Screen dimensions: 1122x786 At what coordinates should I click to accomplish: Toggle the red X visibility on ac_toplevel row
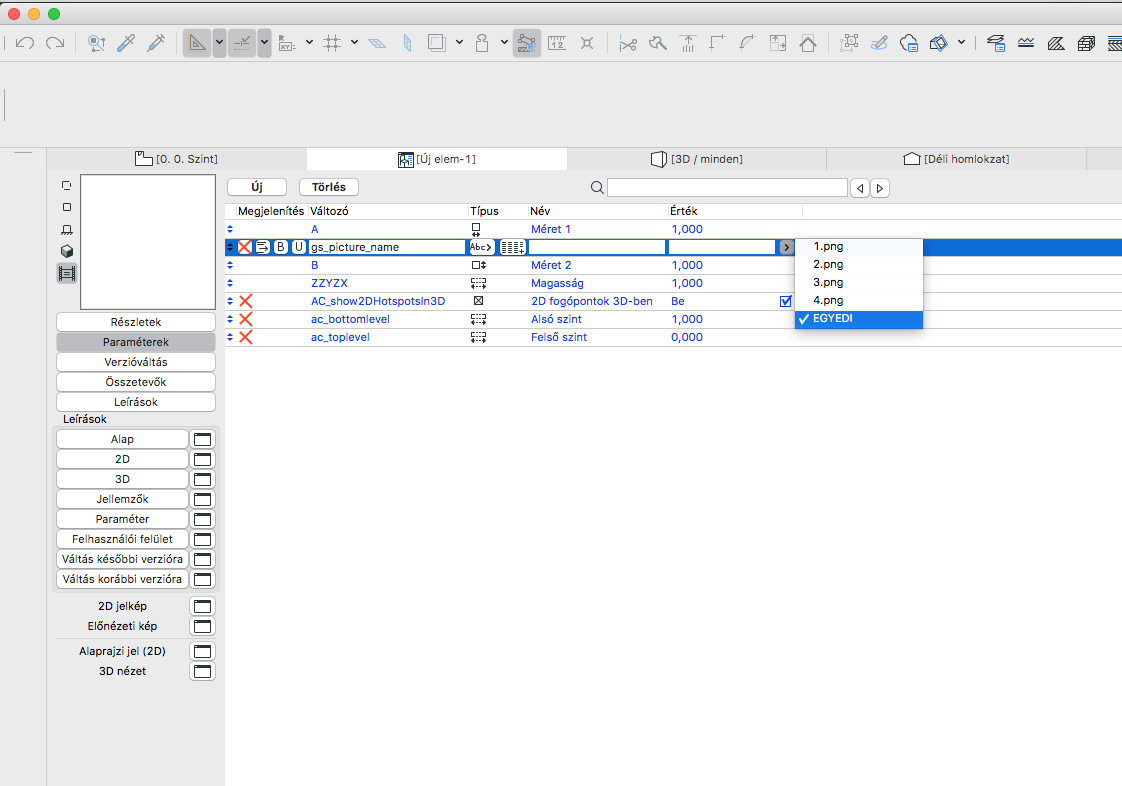point(245,337)
